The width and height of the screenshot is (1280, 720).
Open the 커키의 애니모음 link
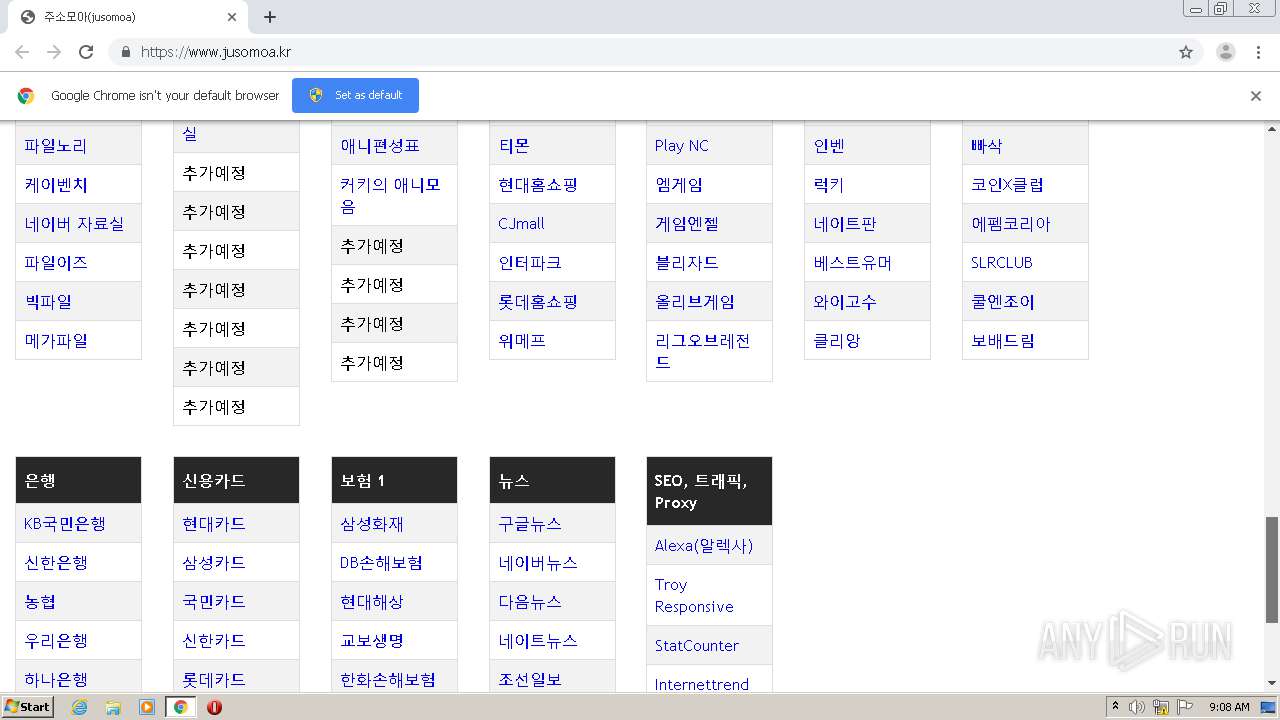pyautogui.click(x=390, y=196)
